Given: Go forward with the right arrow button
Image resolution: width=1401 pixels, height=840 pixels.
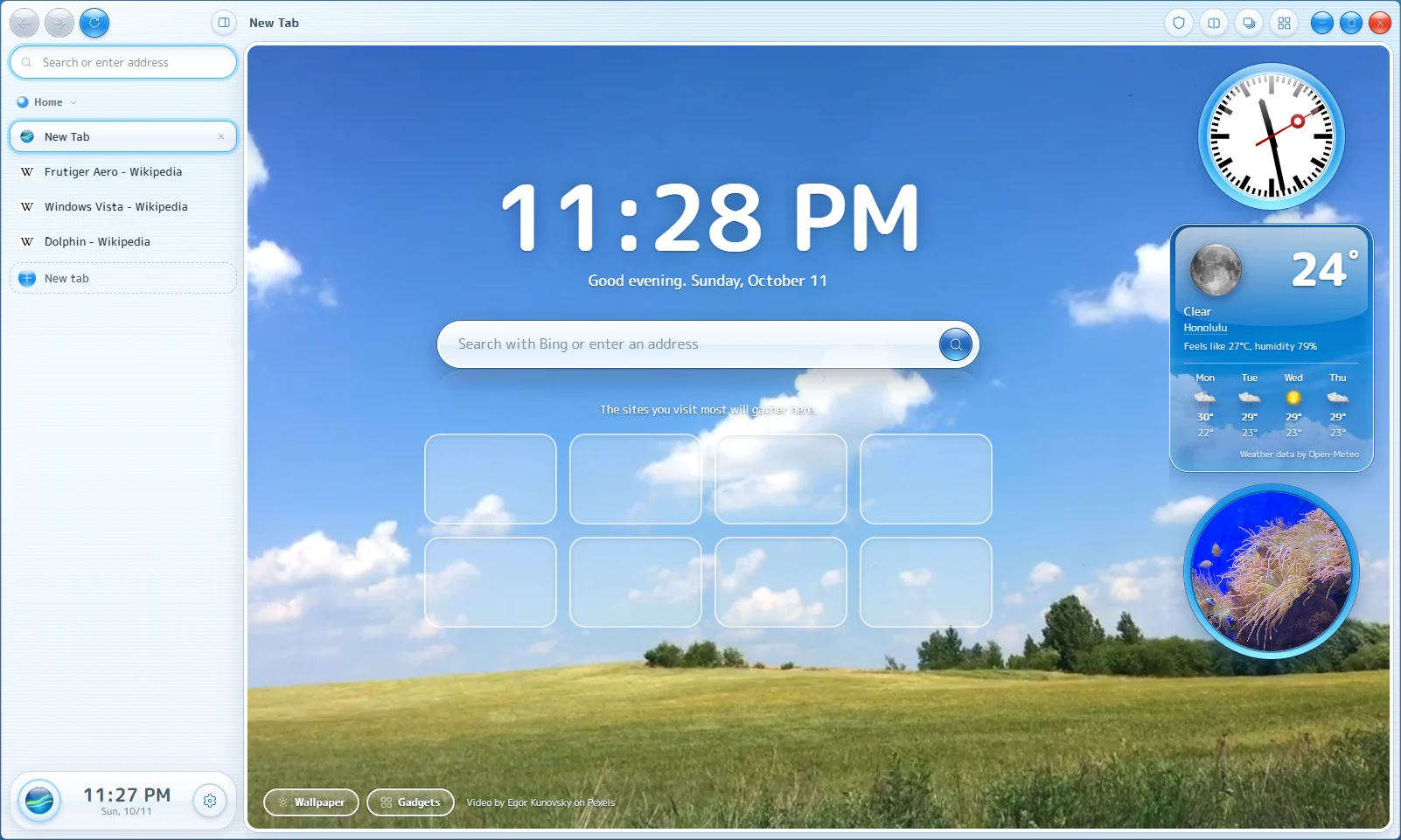Looking at the screenshot, I should [x=59, y=23].
